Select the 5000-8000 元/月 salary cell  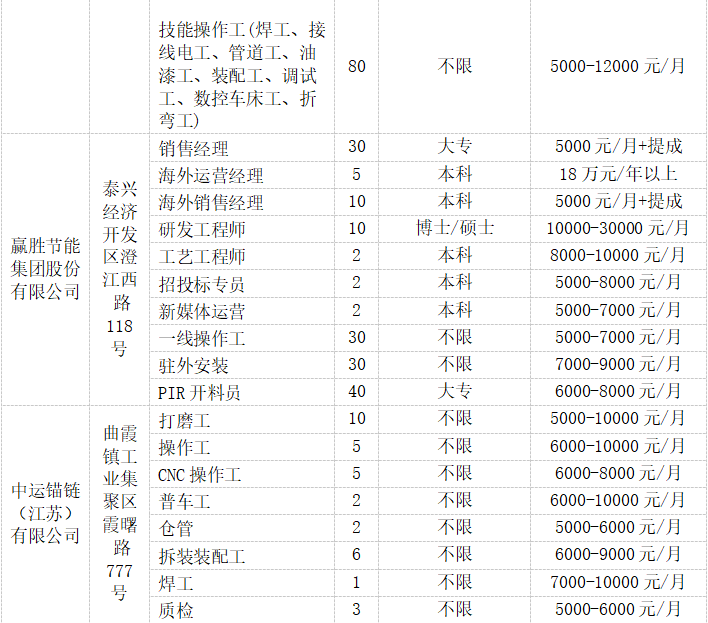[x=618, y=282]
